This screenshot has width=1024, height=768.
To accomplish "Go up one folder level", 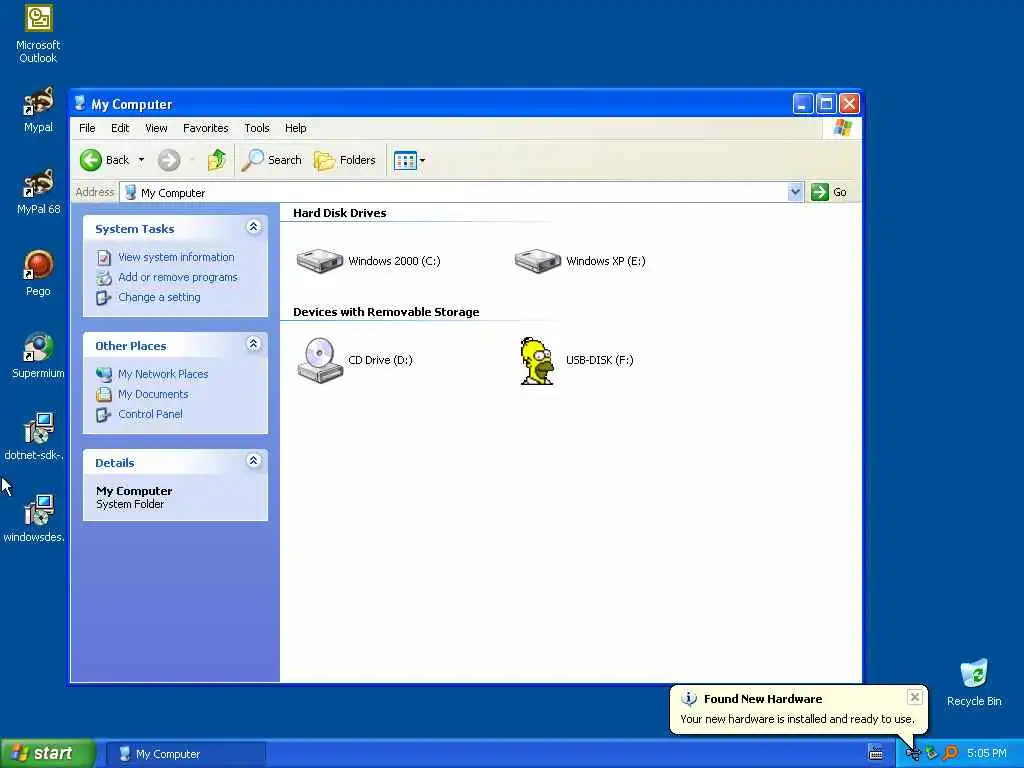I will 217,160.
